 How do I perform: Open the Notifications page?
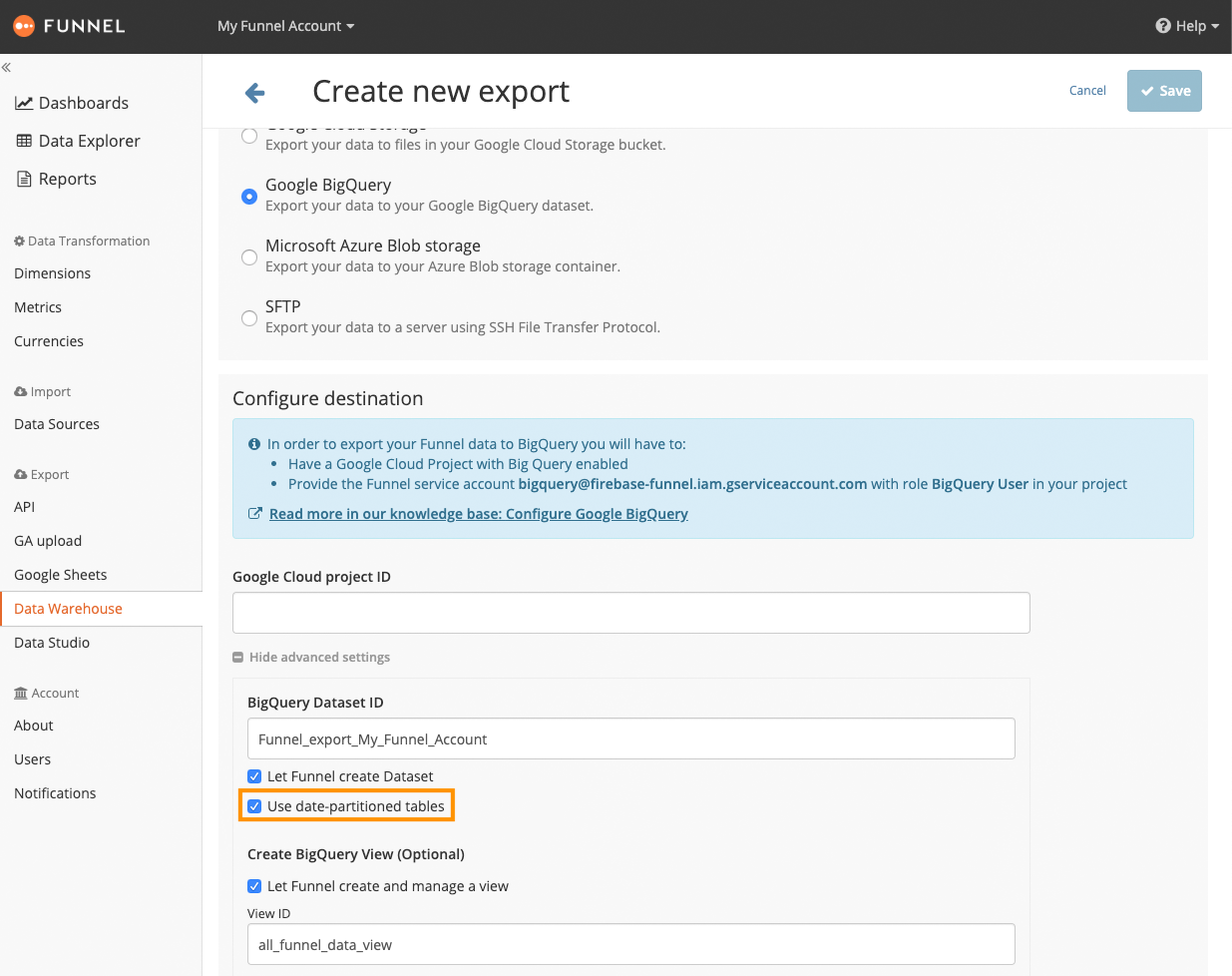55,793
